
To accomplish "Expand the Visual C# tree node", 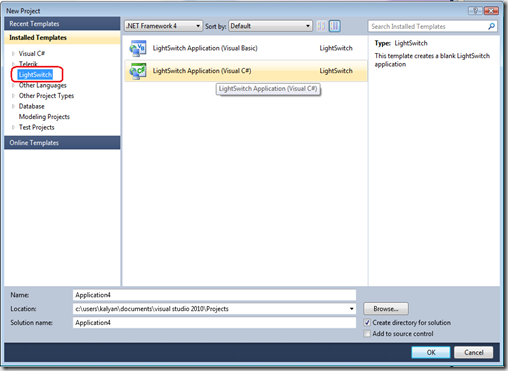I will coord(13,53).
